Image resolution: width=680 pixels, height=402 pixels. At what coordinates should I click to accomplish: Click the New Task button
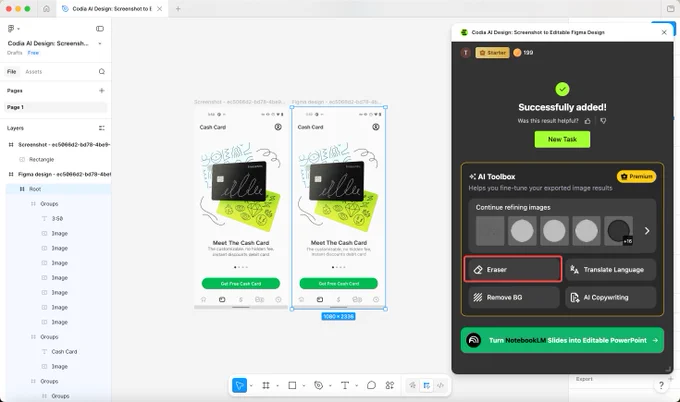[562, 139]
